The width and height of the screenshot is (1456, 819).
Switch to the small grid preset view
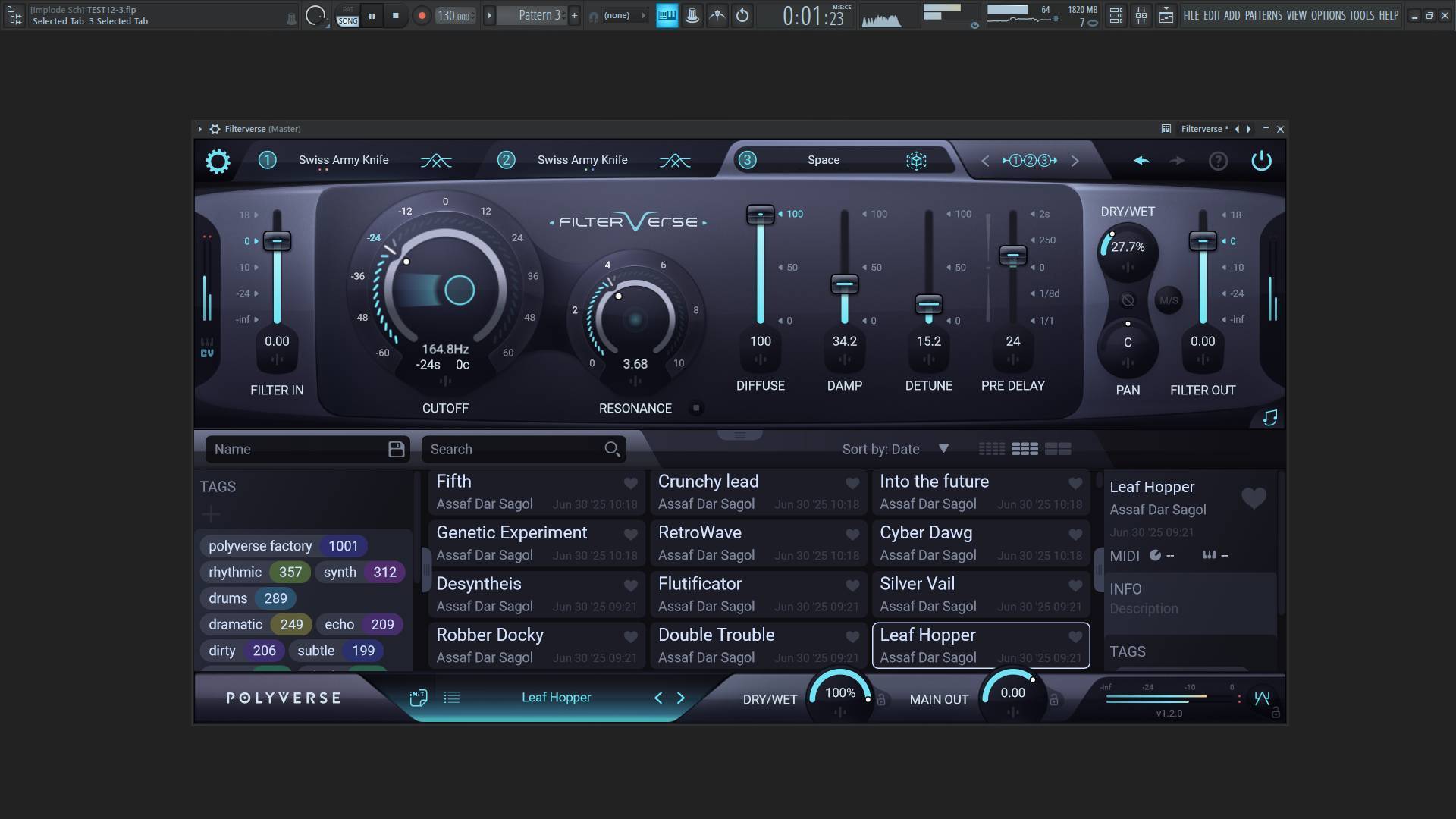[x=992, y=449]
